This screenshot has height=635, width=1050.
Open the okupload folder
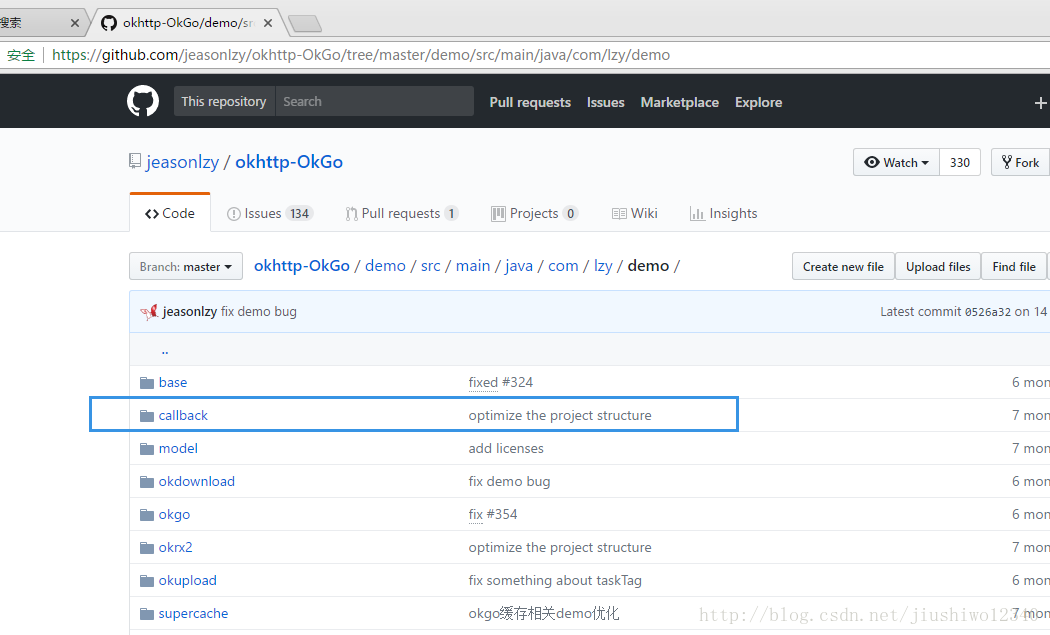pyautogui.click(x=188, y=580)
